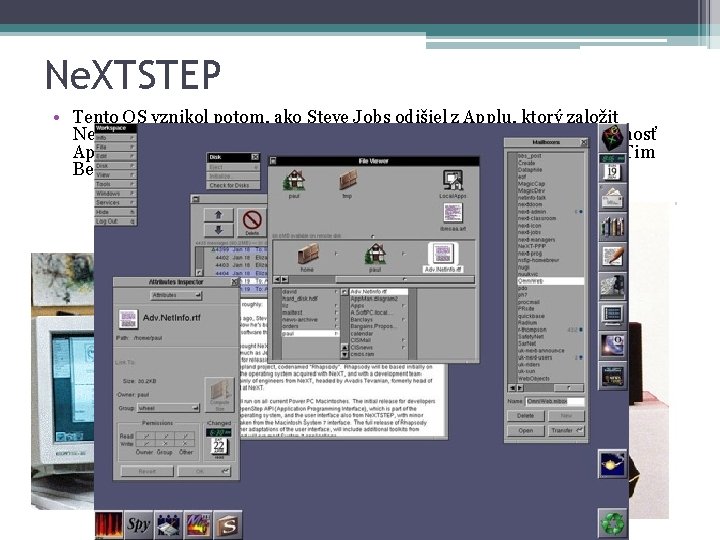Open the Tools menu in Workspace
This screenshot has width=720, height=540.
(x=115, y=184)
